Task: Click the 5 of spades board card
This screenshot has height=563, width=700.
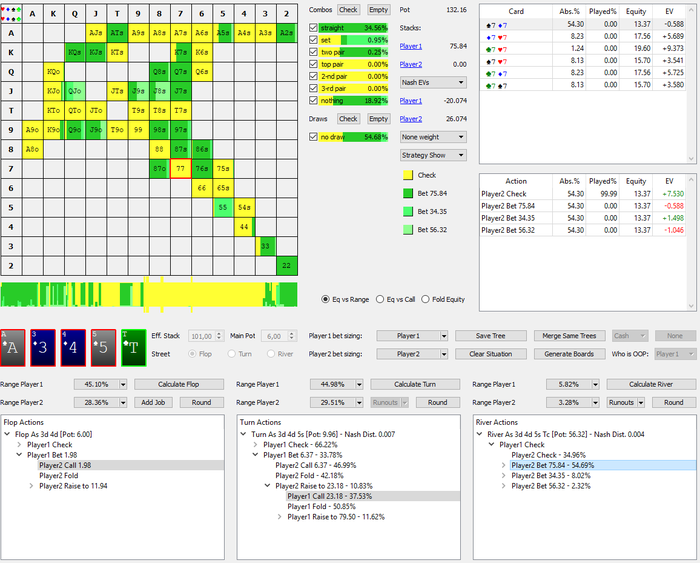Action: click(x=103, y=348)
